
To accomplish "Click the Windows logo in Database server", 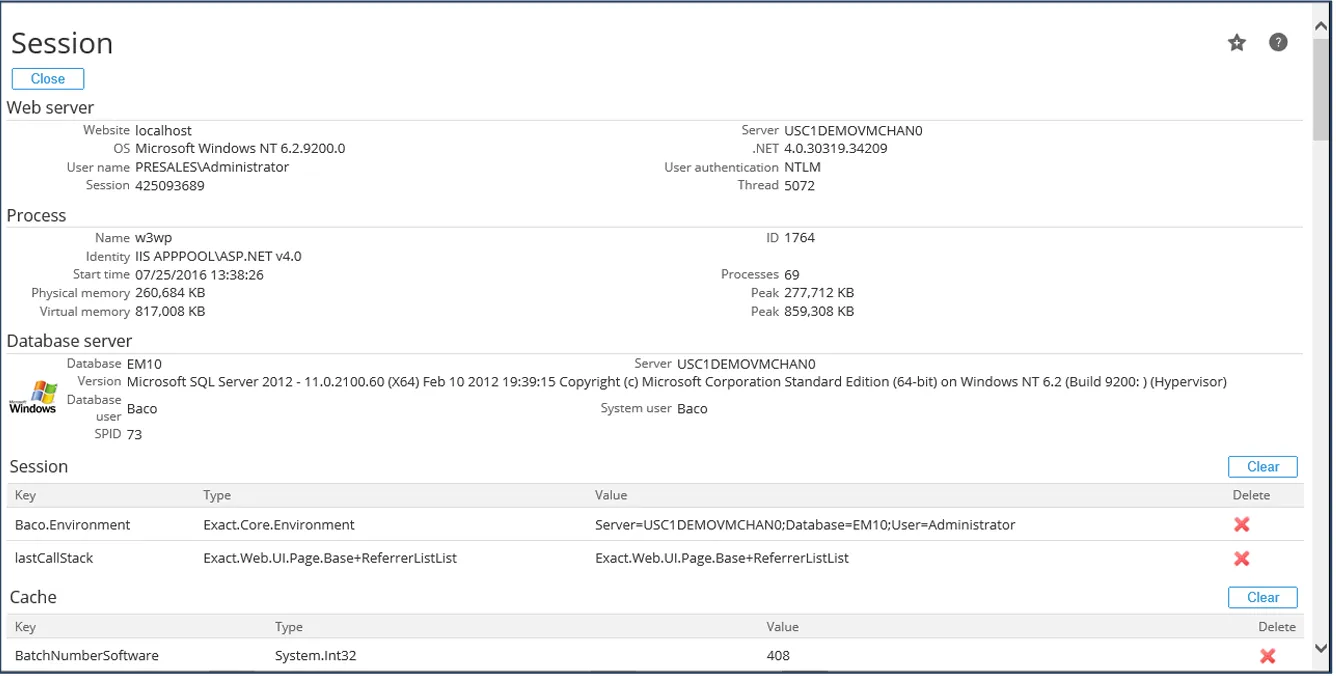I will pyautogui.click(x=32, y=396).
